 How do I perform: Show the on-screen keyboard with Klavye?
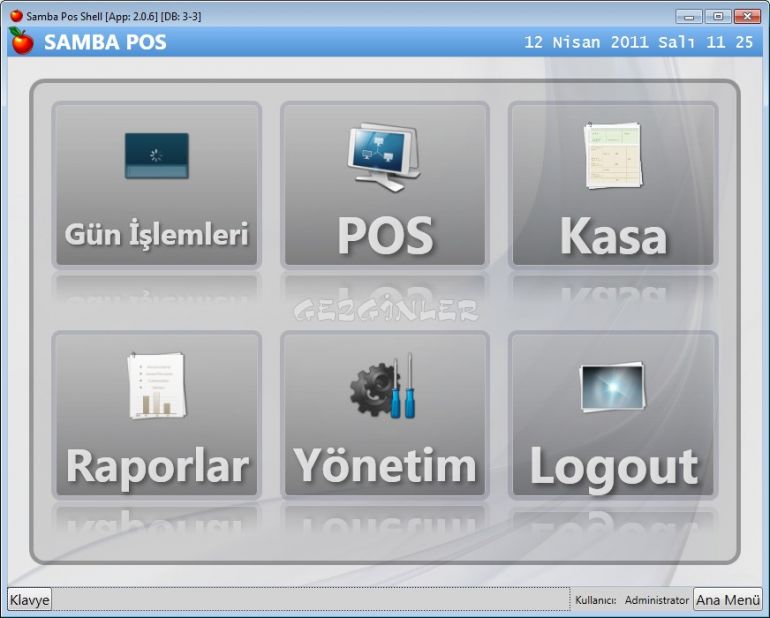[30, 600]
